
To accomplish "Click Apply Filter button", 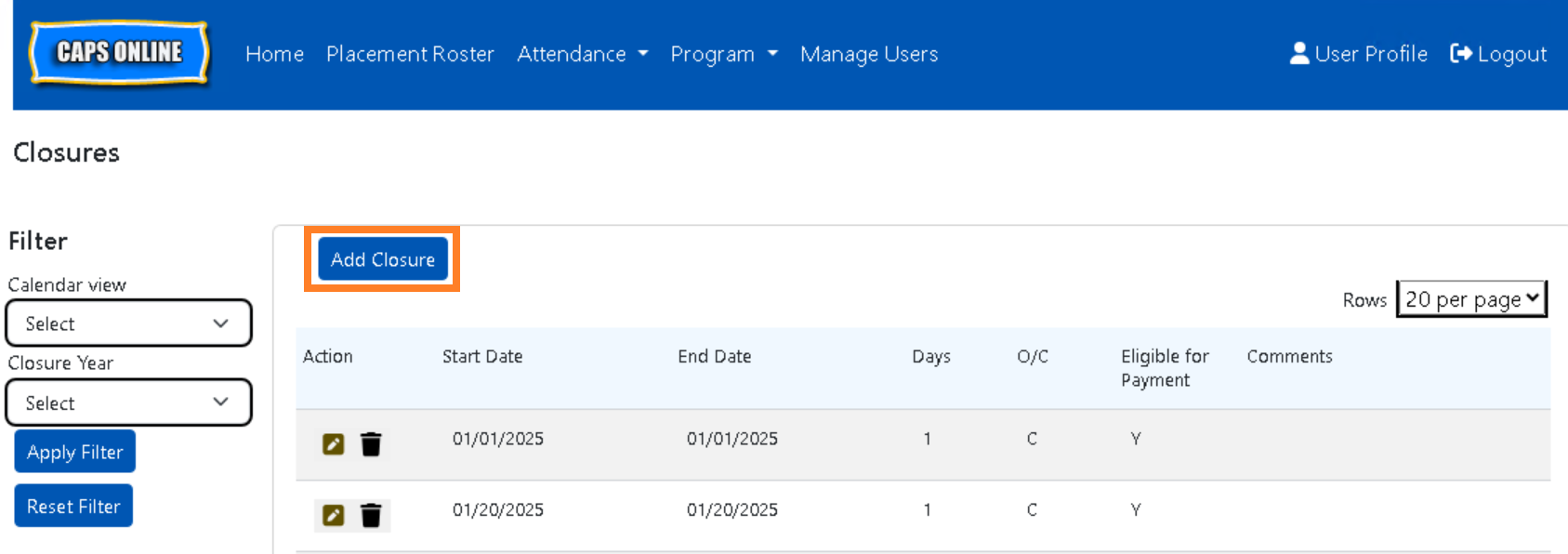I will click(75, 452).
